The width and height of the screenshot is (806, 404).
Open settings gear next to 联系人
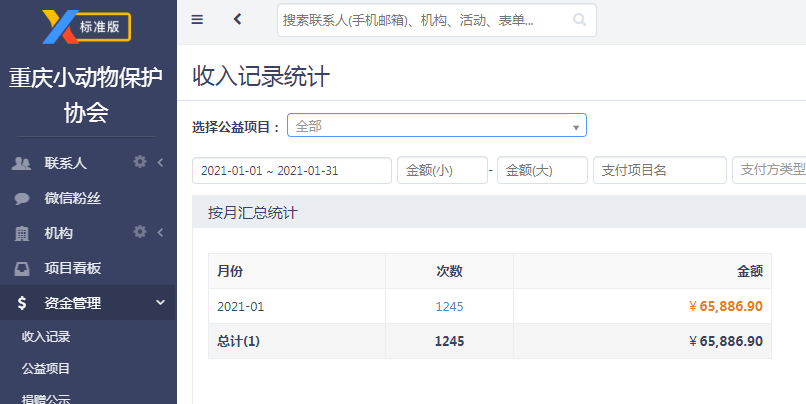[x=140, y=162]
